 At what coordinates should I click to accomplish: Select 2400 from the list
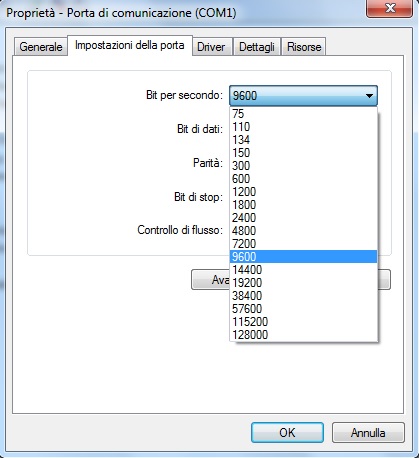(304, 218)
